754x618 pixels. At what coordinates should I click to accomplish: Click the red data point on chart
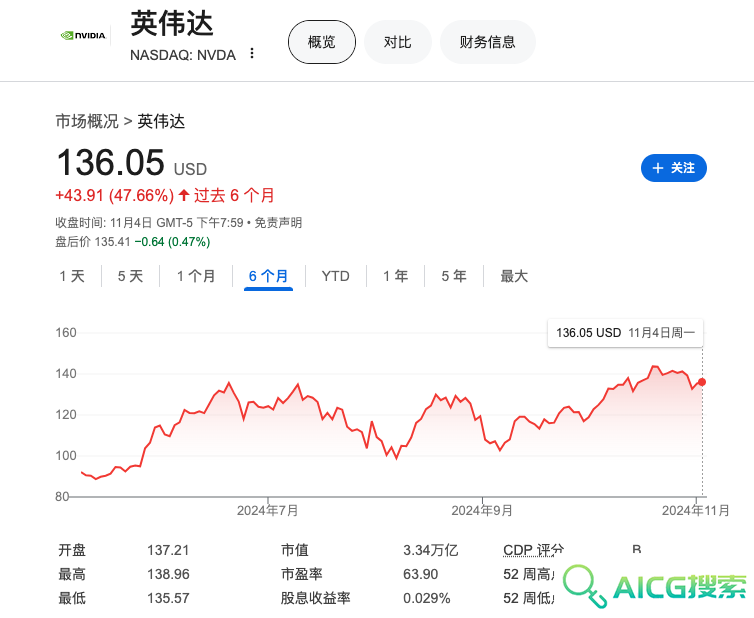pos(702,382)
